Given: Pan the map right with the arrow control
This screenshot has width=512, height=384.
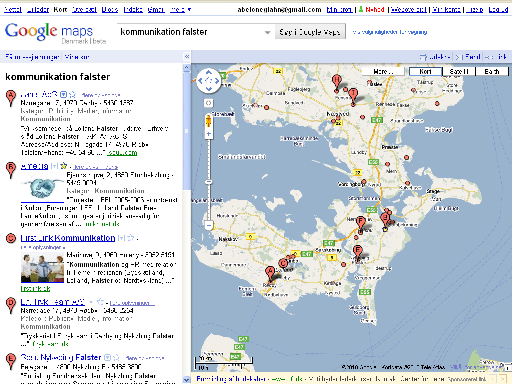Looking at the screenshot, I should tap(217, 80).
